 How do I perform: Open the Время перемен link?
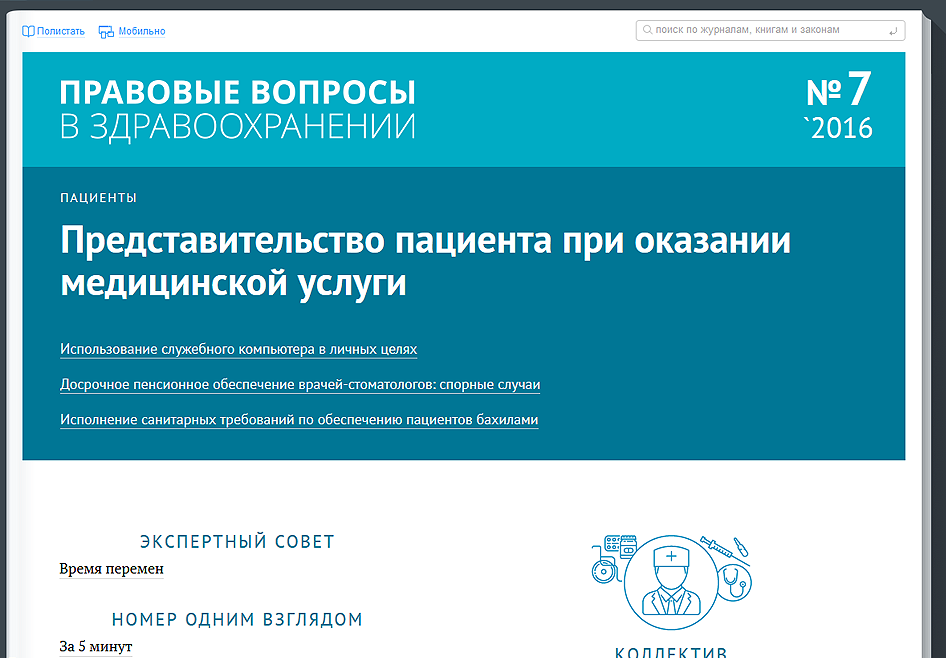pyautogui.click(x=111, y=569)
